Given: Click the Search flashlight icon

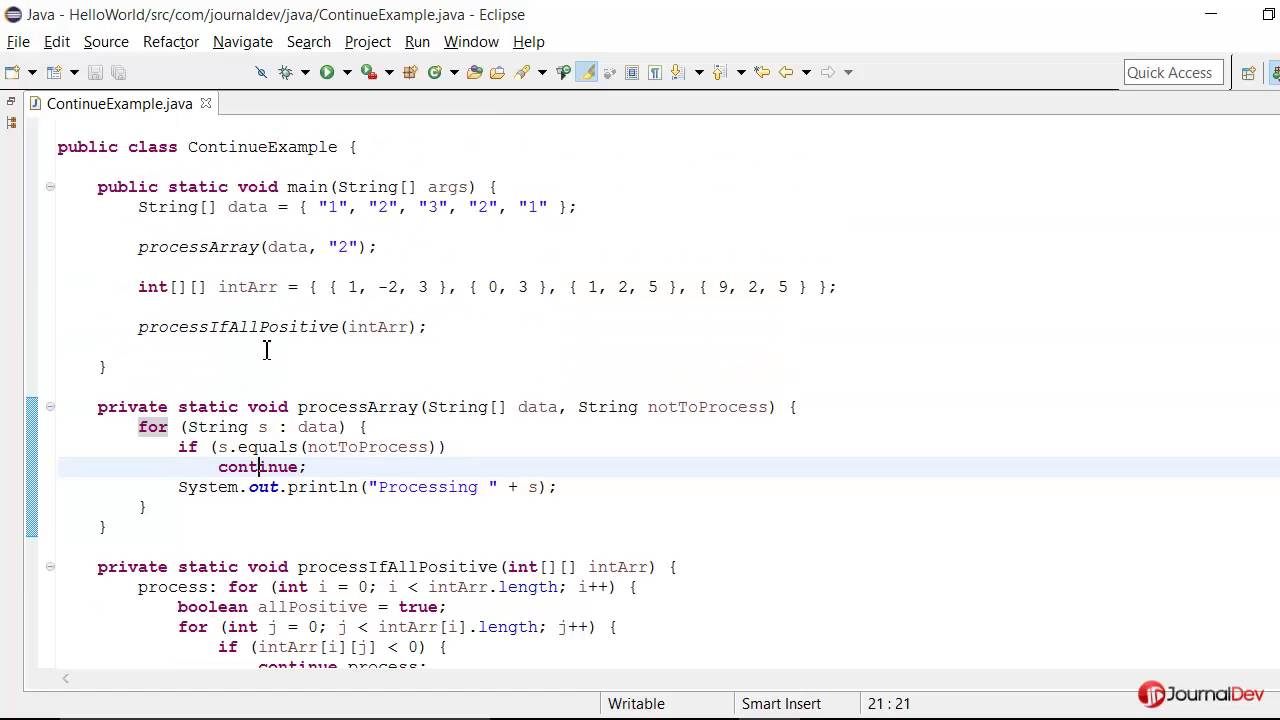Looking at the screenshot, I should pyautogui.click(x=522, y=72).
